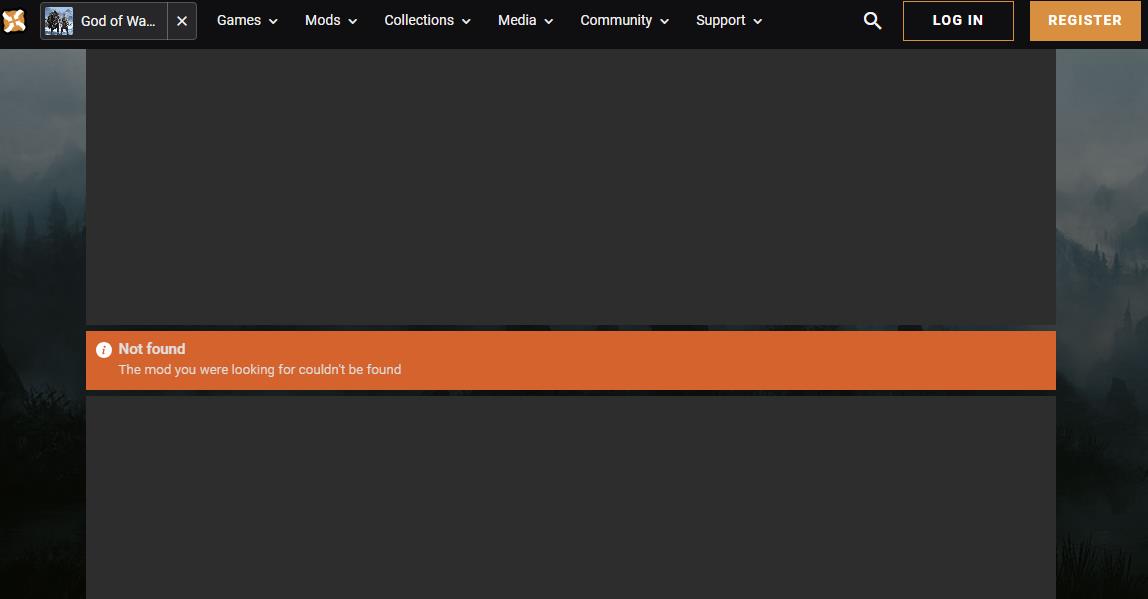Click the Community dropdown arrow
This screenshot has height=599, width=1148.
pyautogui.click(x=665, y=22)
